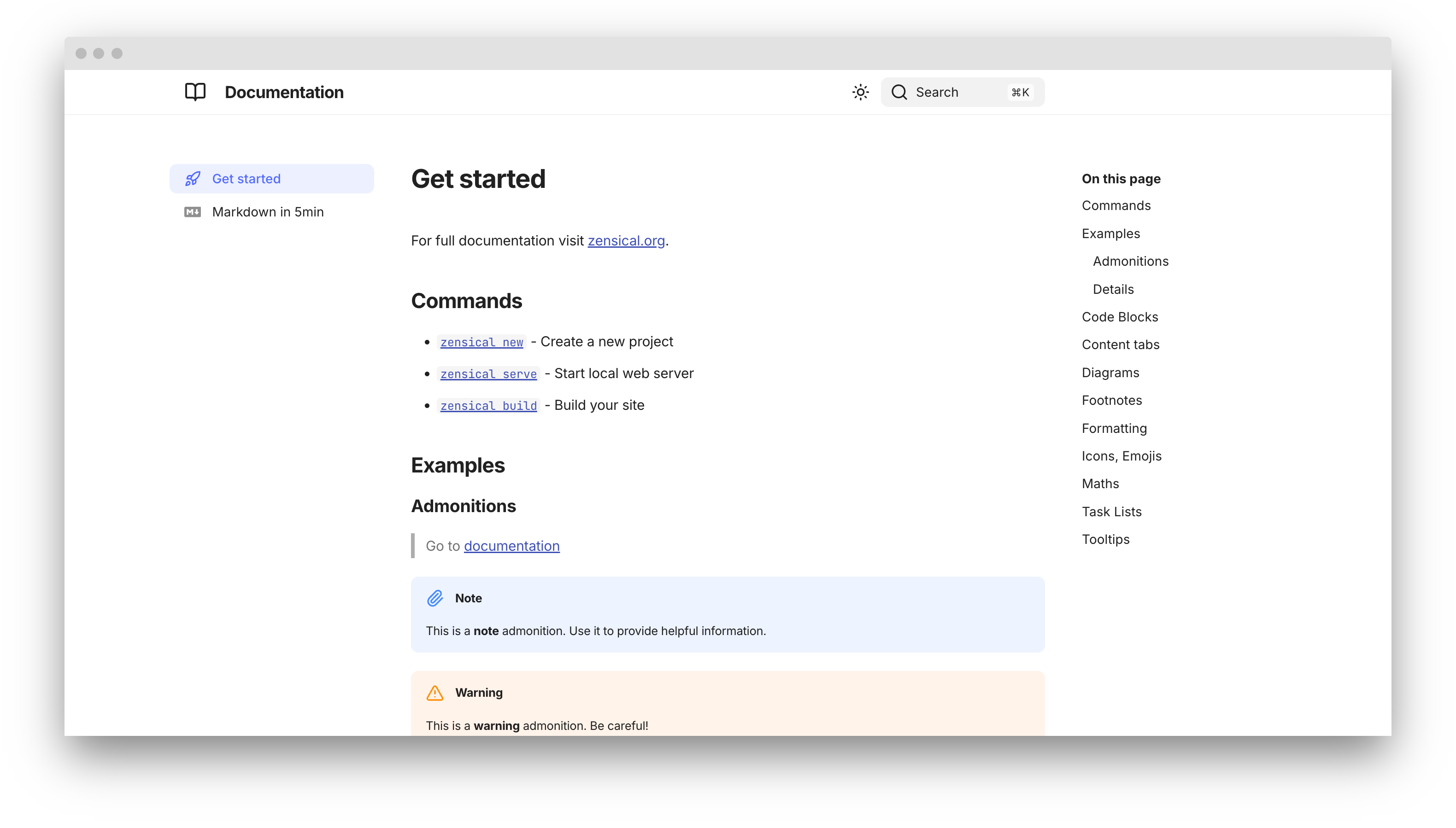The width and height of the screenshot is (1456, 828).
Task: Click the ⌘K shortcut badge
Action: pos(1020,92)
